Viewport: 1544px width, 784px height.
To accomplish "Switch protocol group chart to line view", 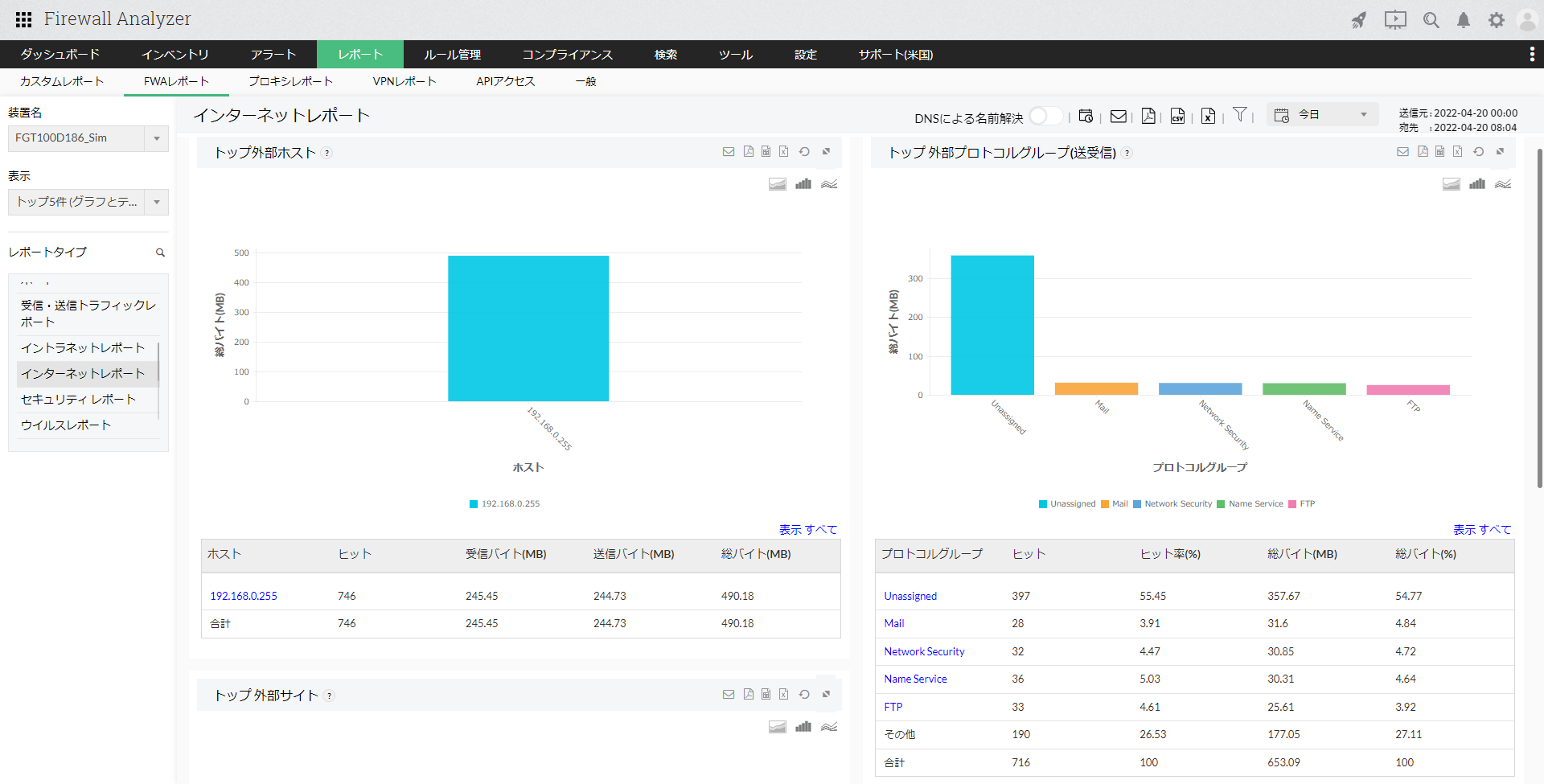I will [x=1503, y=184].
